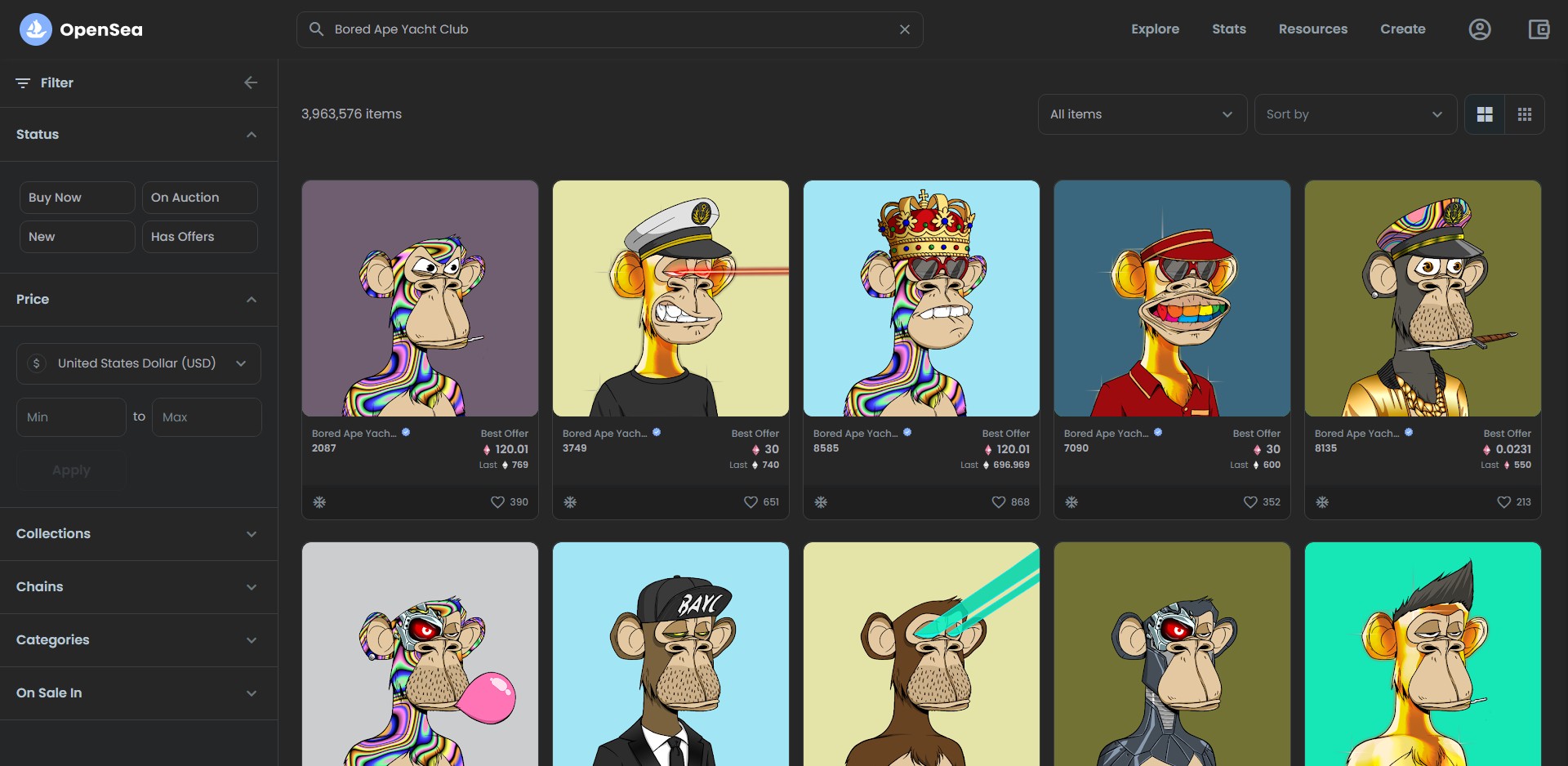1568x766 pixels.
Task: Open the cigar ape 8135 image
Action: (1423, 299)
